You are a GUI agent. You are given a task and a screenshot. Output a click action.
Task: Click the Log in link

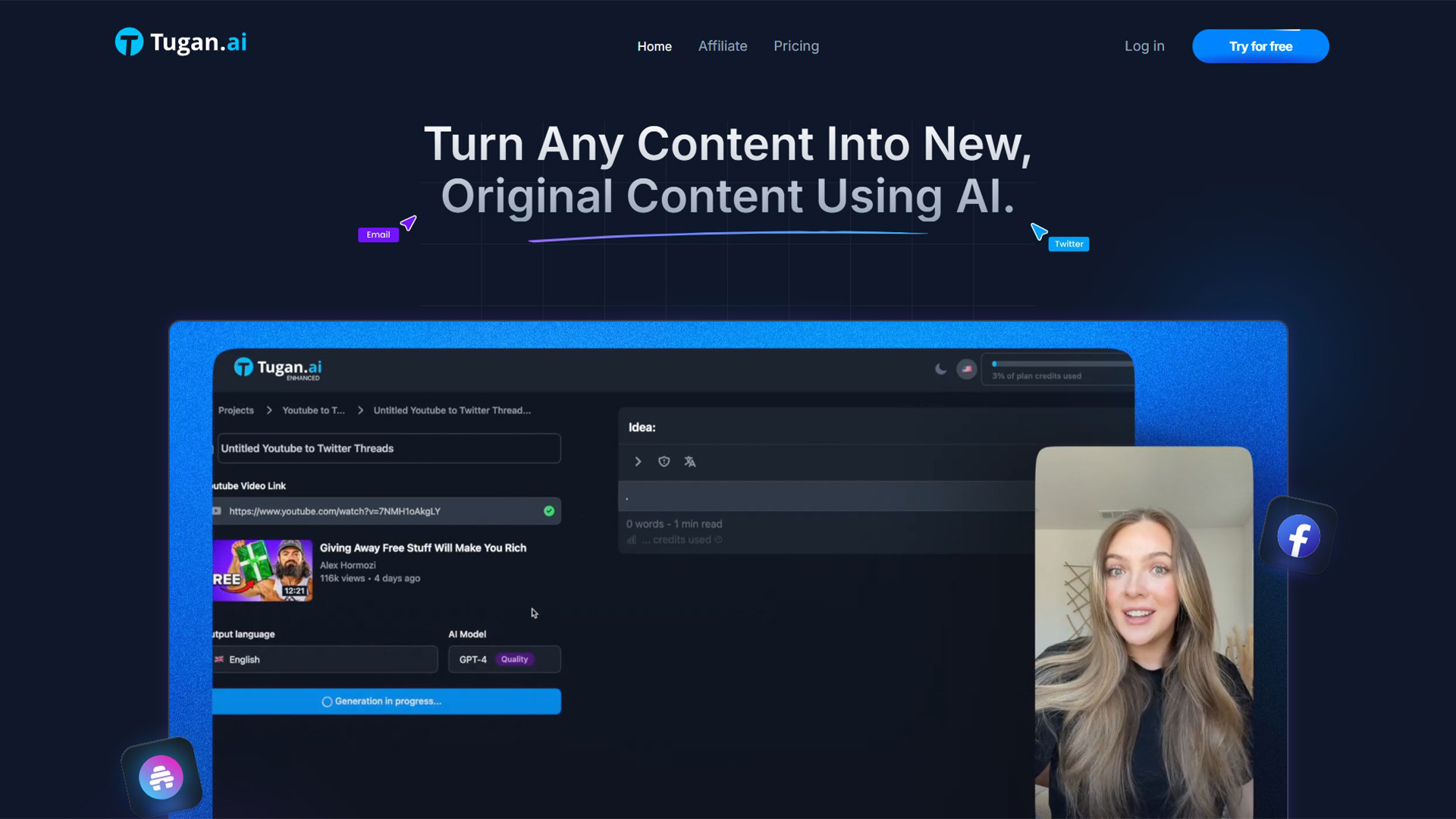[1144, 46]
